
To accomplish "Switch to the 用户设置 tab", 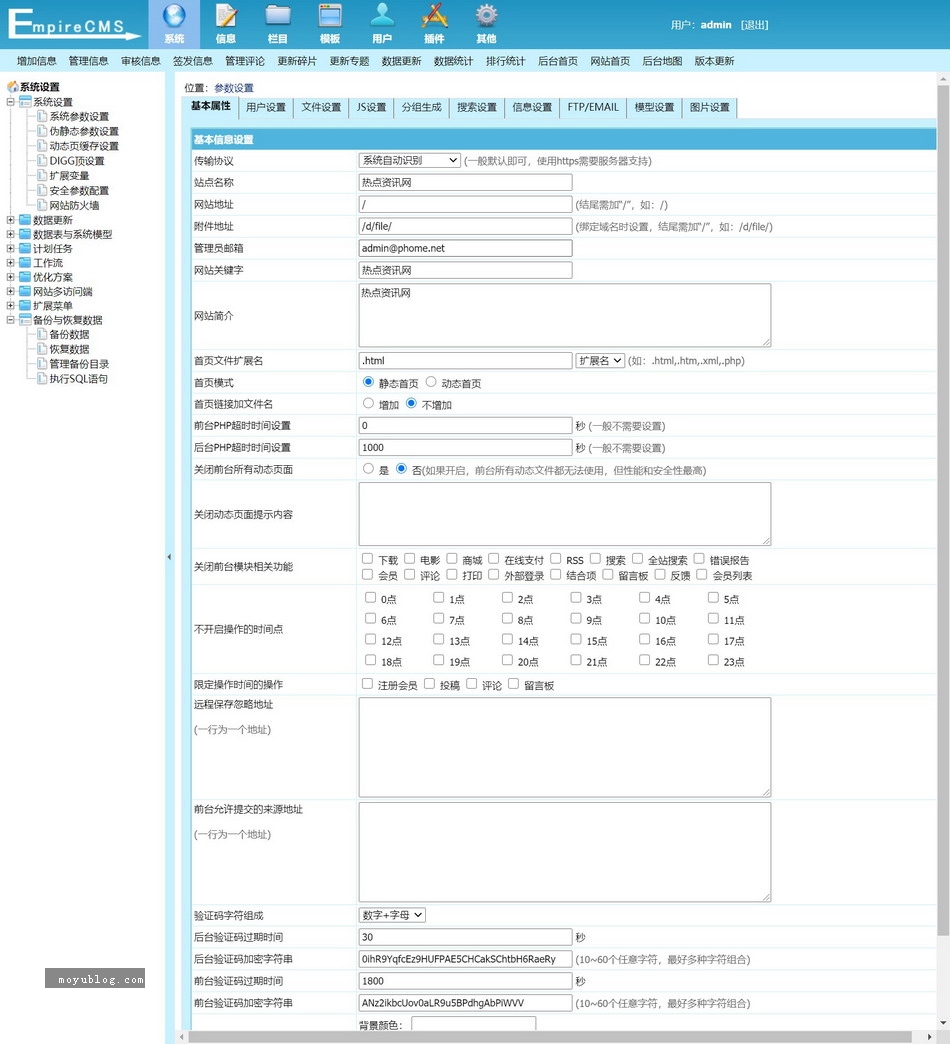I will point(266,107).
